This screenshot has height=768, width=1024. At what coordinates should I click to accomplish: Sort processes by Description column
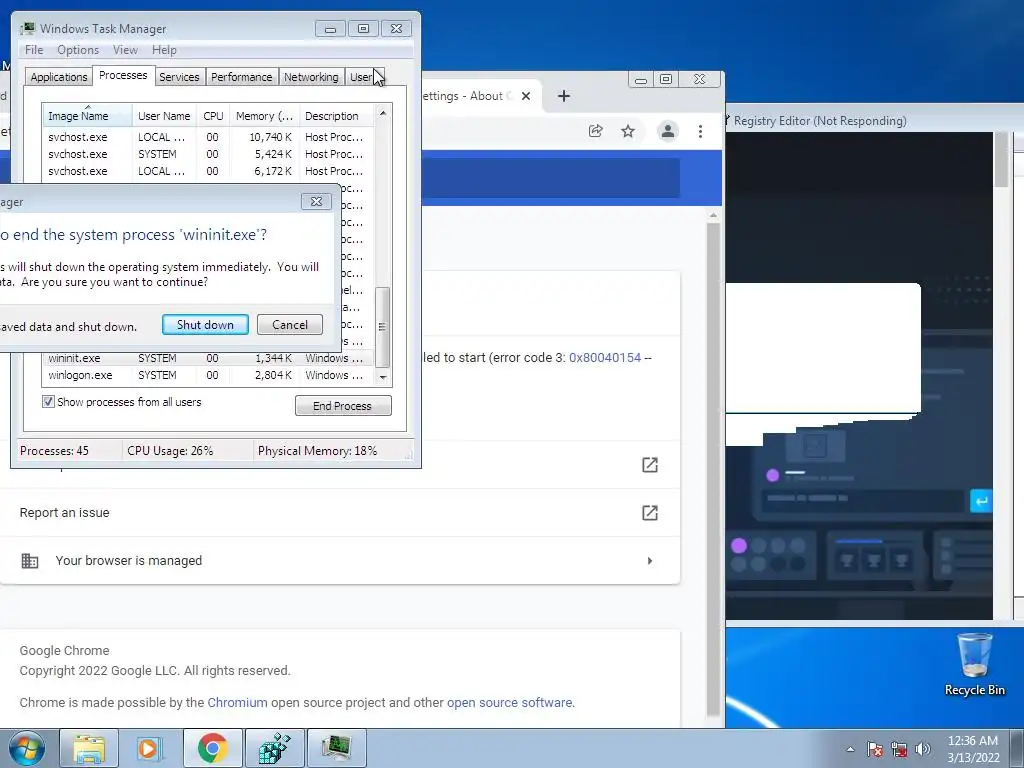point(336,116)
